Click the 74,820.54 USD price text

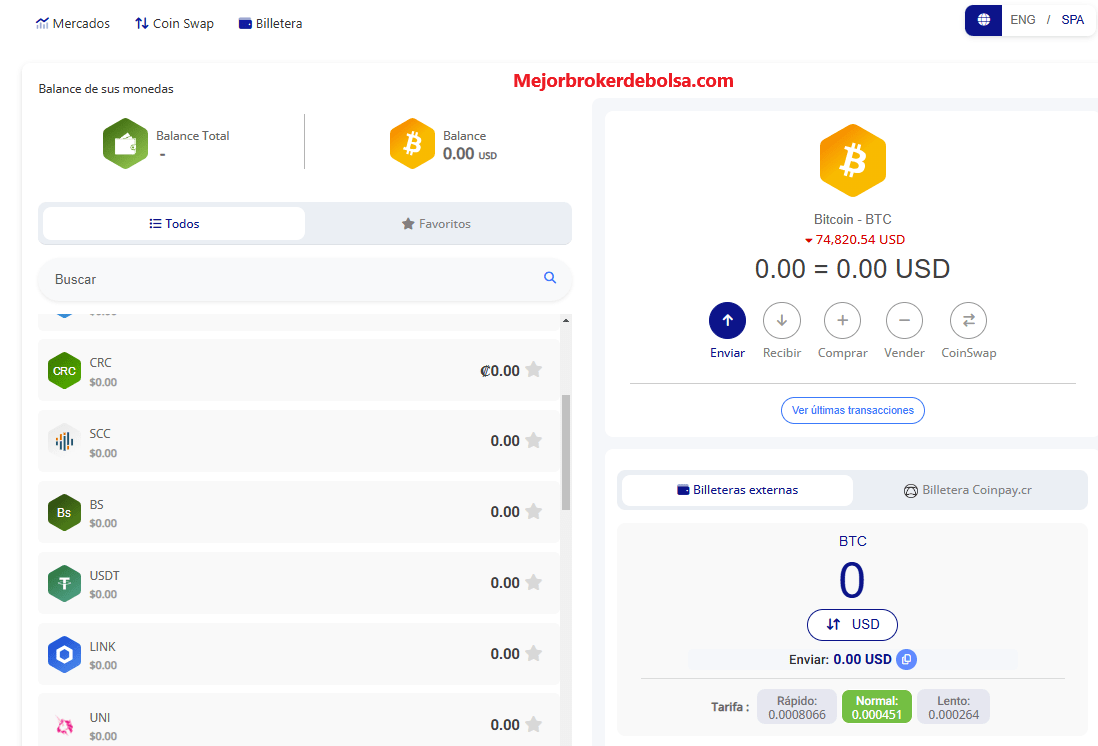click(860, 240)
